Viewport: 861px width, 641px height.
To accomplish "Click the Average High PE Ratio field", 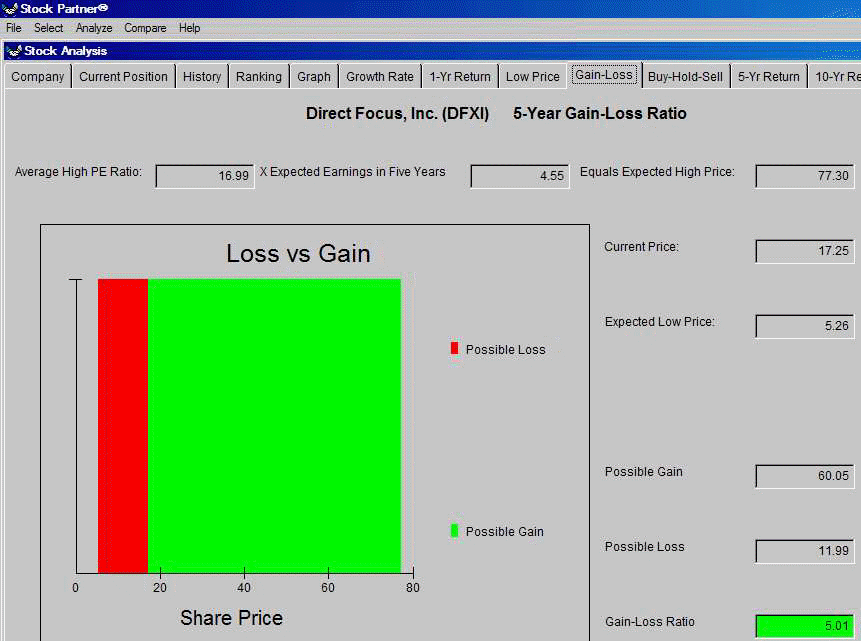I will (x=205, y=176).
